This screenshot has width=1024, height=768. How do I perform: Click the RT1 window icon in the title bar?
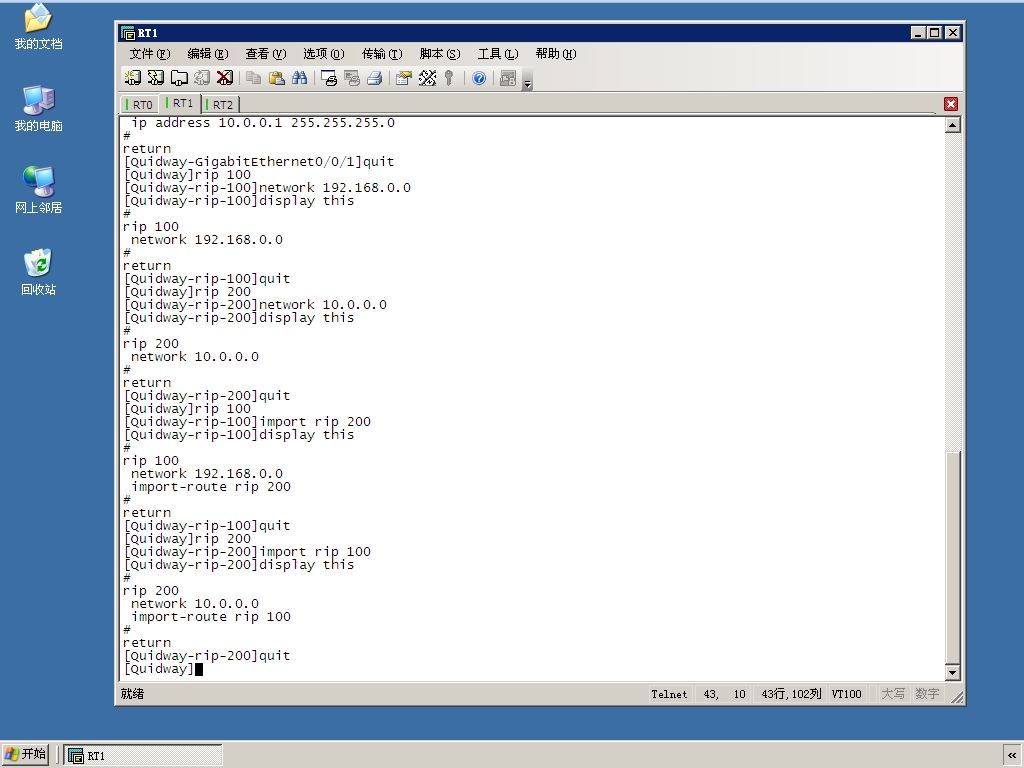point(128,33)
